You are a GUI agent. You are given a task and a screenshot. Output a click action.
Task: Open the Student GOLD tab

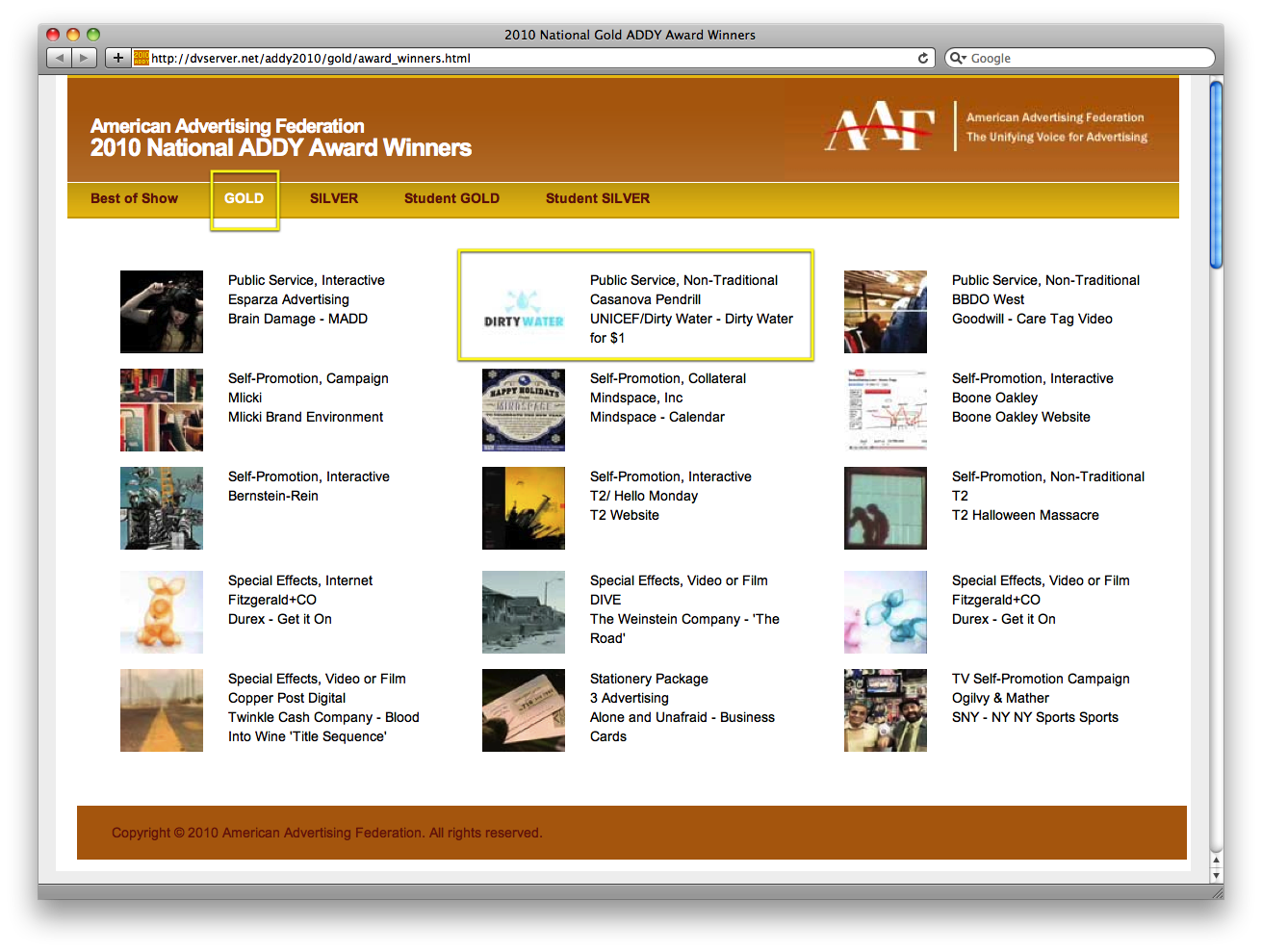click(451, 198)
